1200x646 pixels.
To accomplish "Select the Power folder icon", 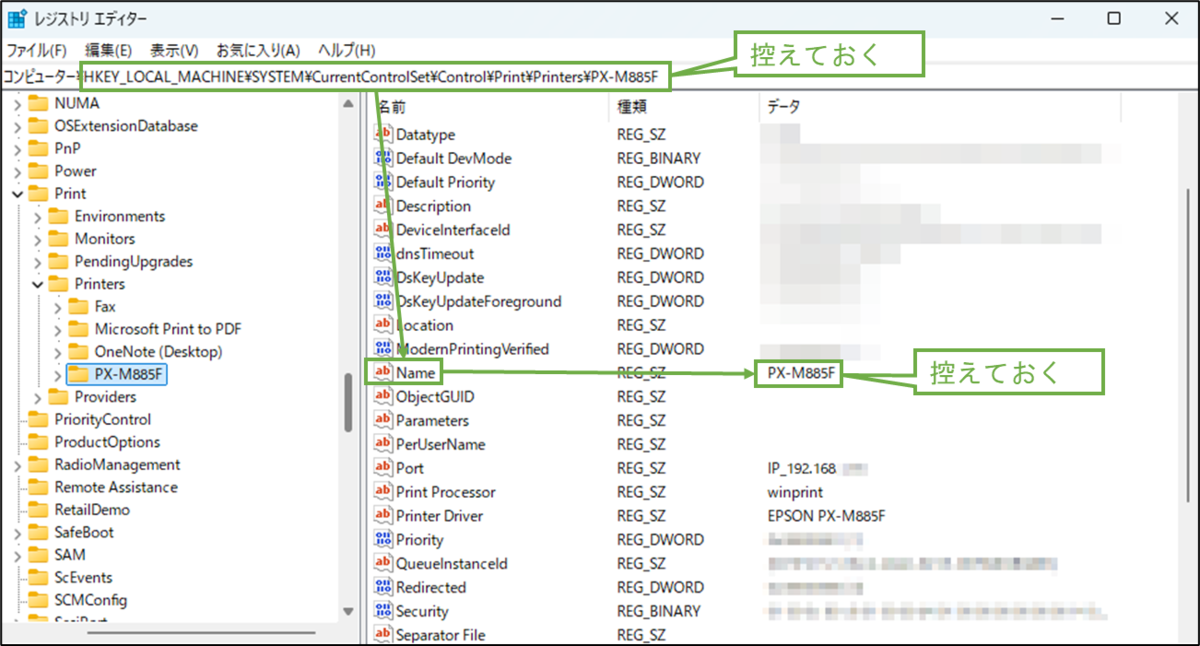I will [38, 171].
